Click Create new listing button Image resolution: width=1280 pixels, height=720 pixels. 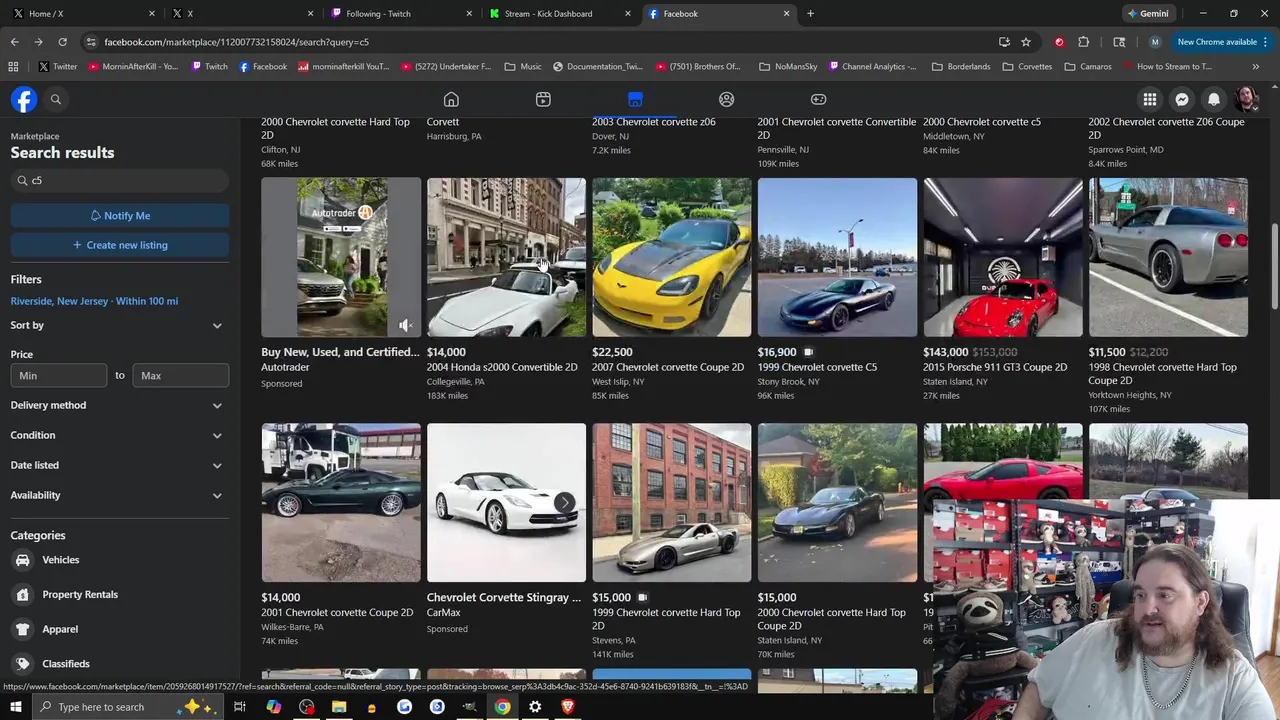point(120,245)
